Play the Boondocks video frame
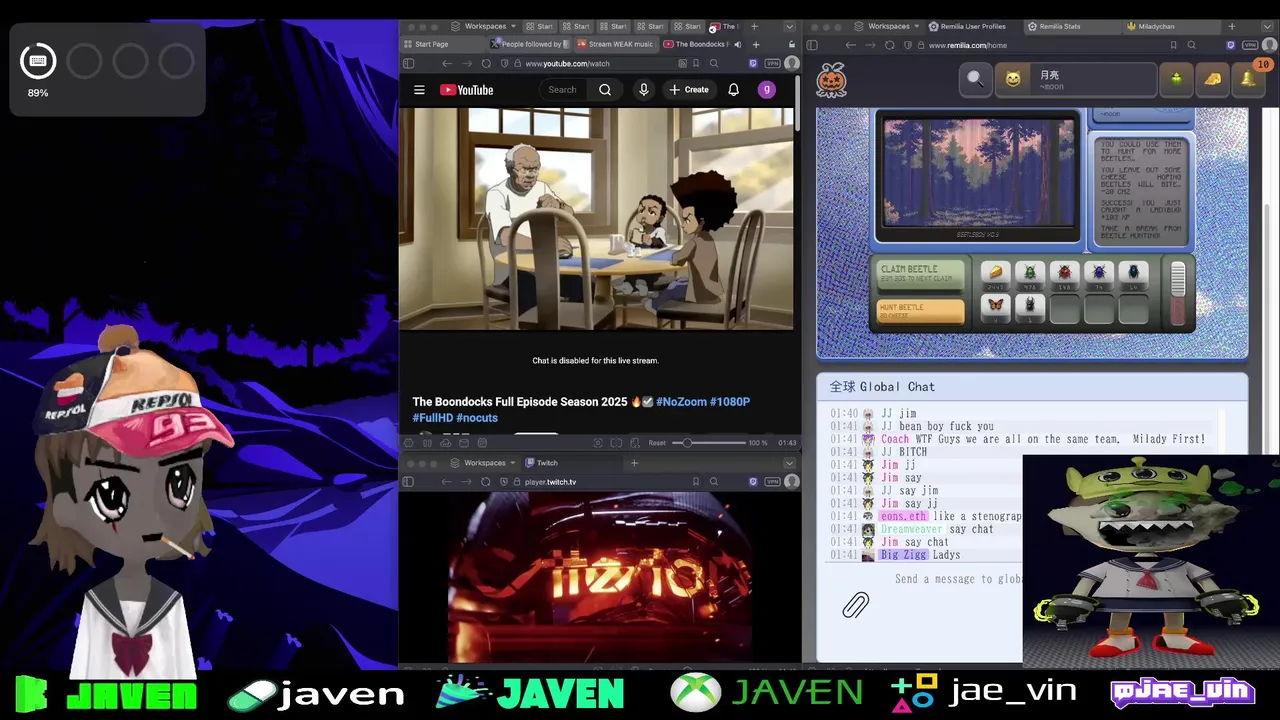Viewport: 1280px width, 720px height. 597,218
